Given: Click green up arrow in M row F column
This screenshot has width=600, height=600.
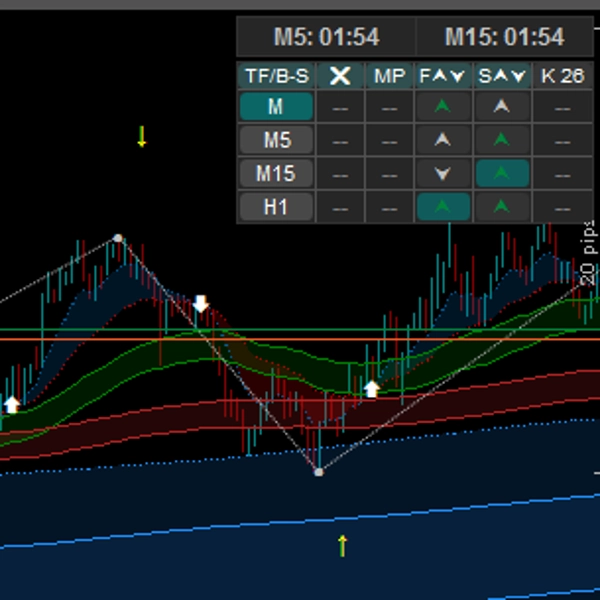Looking at the screenshot, I should click(443, 106).
